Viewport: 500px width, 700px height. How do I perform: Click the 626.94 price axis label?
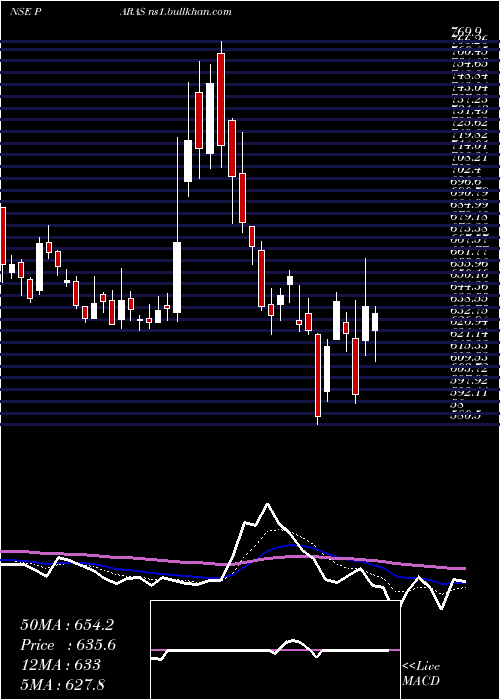469,322
